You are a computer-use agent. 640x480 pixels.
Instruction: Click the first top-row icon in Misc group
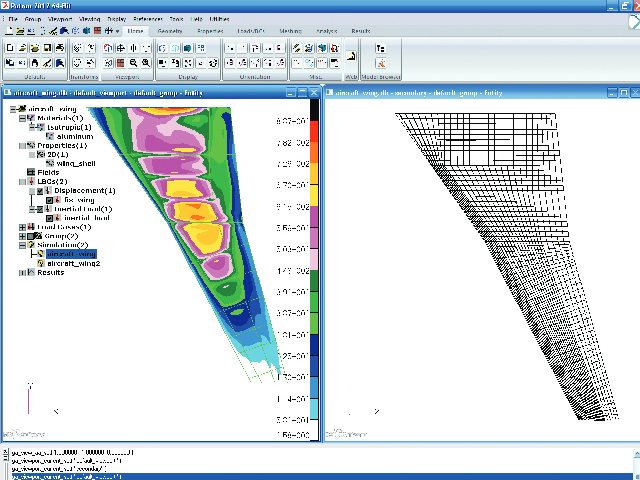297,48
